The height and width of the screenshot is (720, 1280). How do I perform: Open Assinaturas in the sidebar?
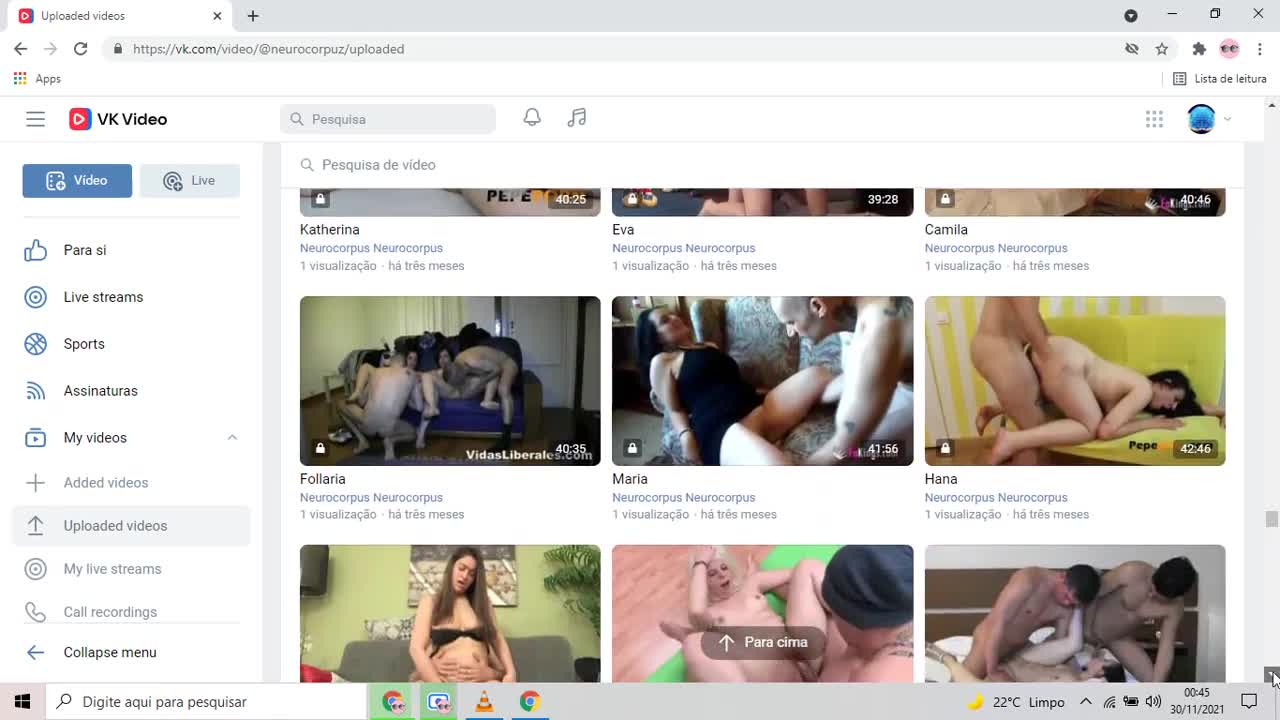[x=100, y=391]
